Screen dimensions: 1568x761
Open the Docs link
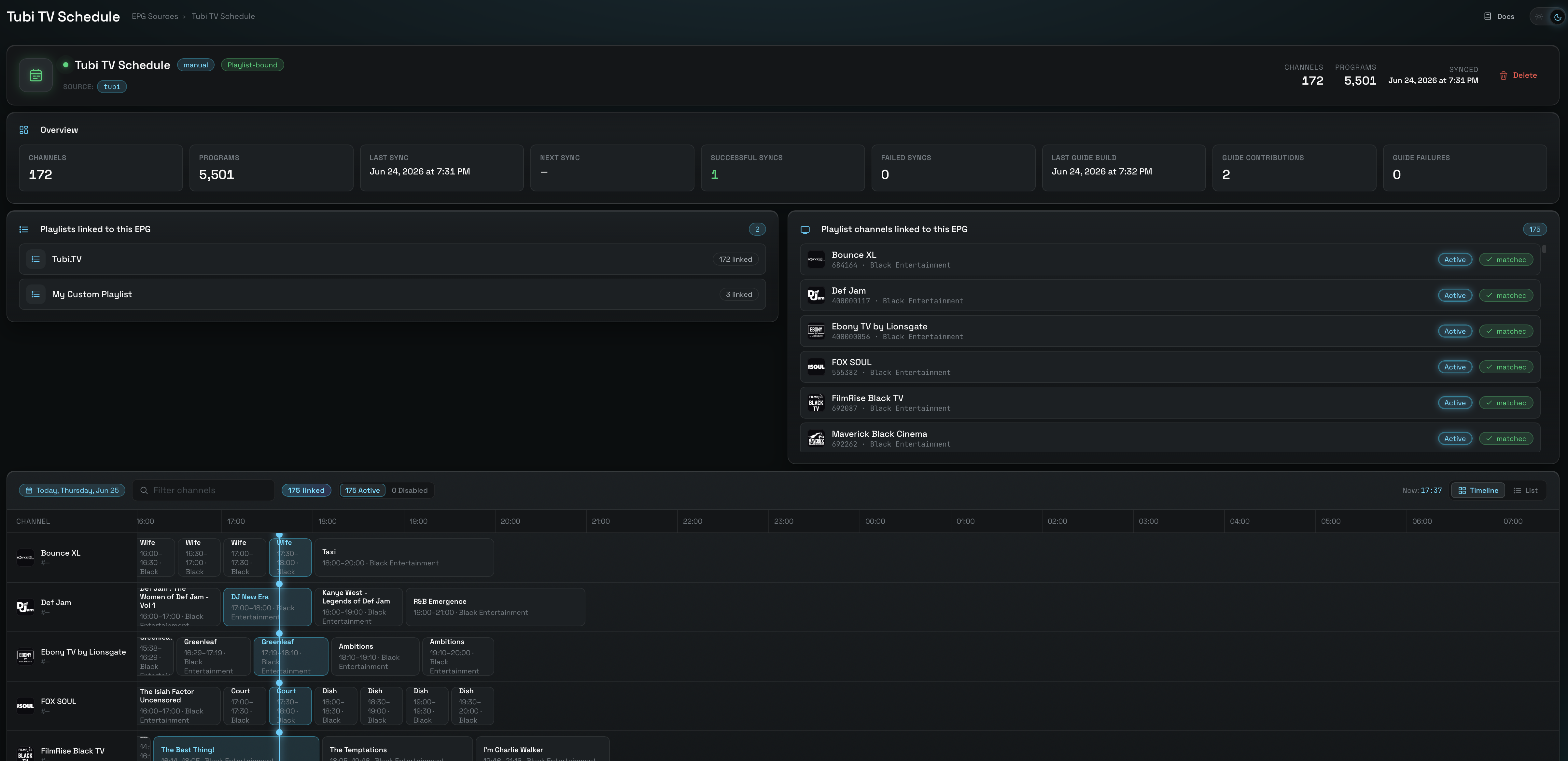tap(1499, 16)
